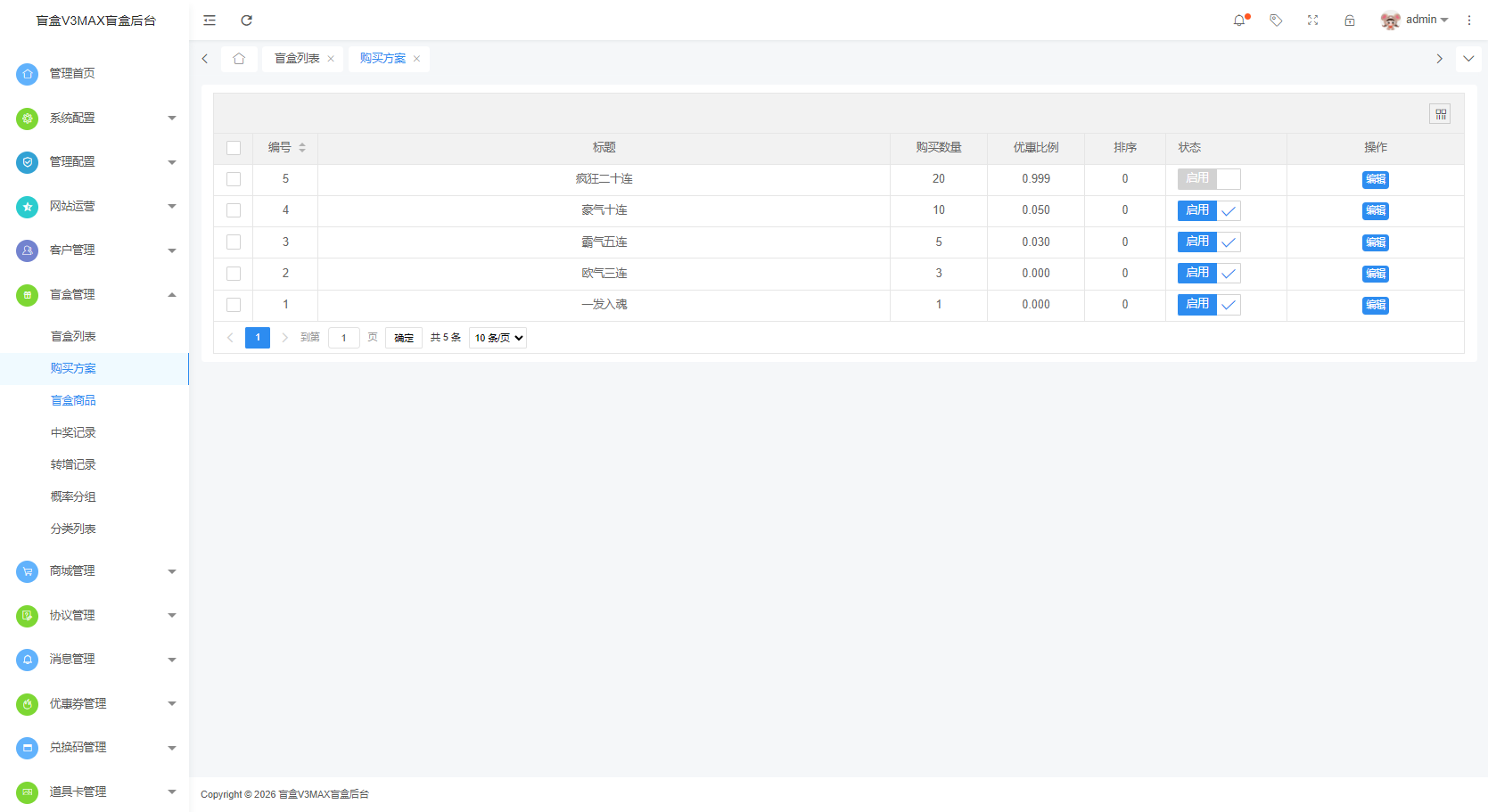
Task: Click the 道具卡管理 icon
Action: click(28, 792)
